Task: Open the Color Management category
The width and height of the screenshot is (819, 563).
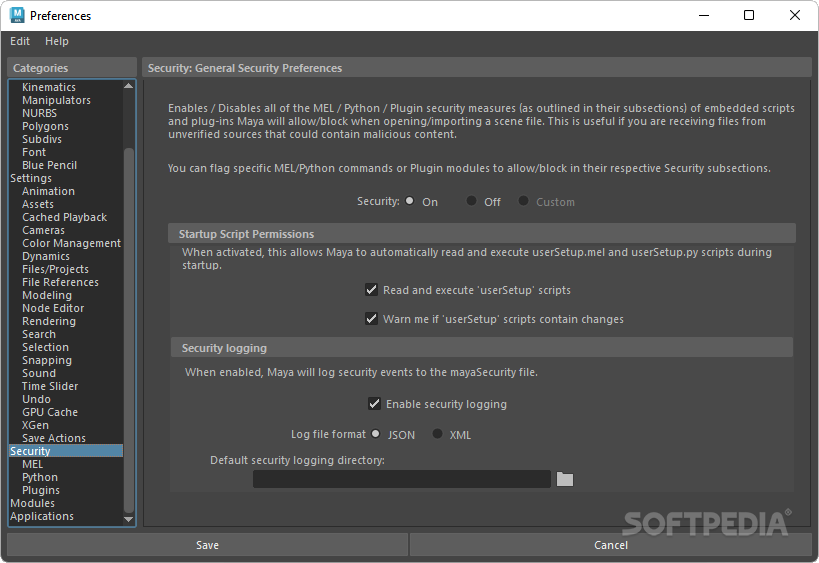Action: (x=72, y=243)
